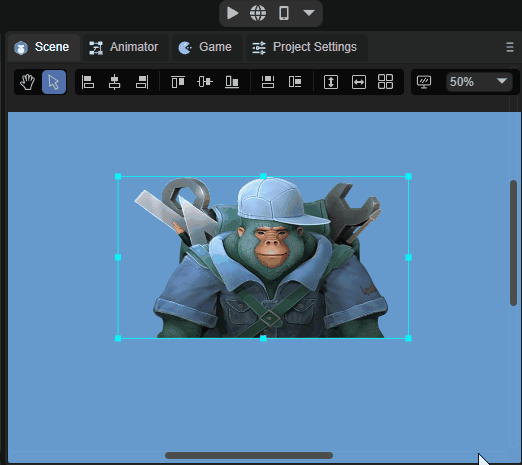Open the Project Settings tab
The height and width of the screenshot is (465, 522).
(305, 47)
